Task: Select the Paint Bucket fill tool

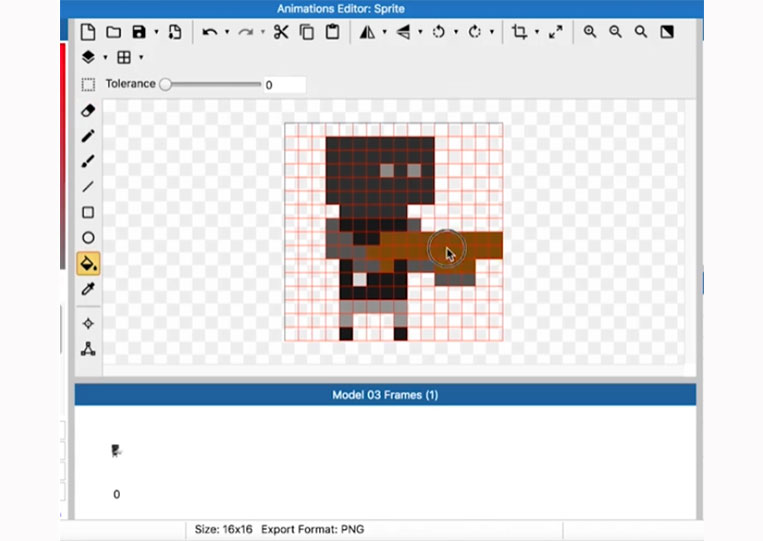Action: click(88, 264)
